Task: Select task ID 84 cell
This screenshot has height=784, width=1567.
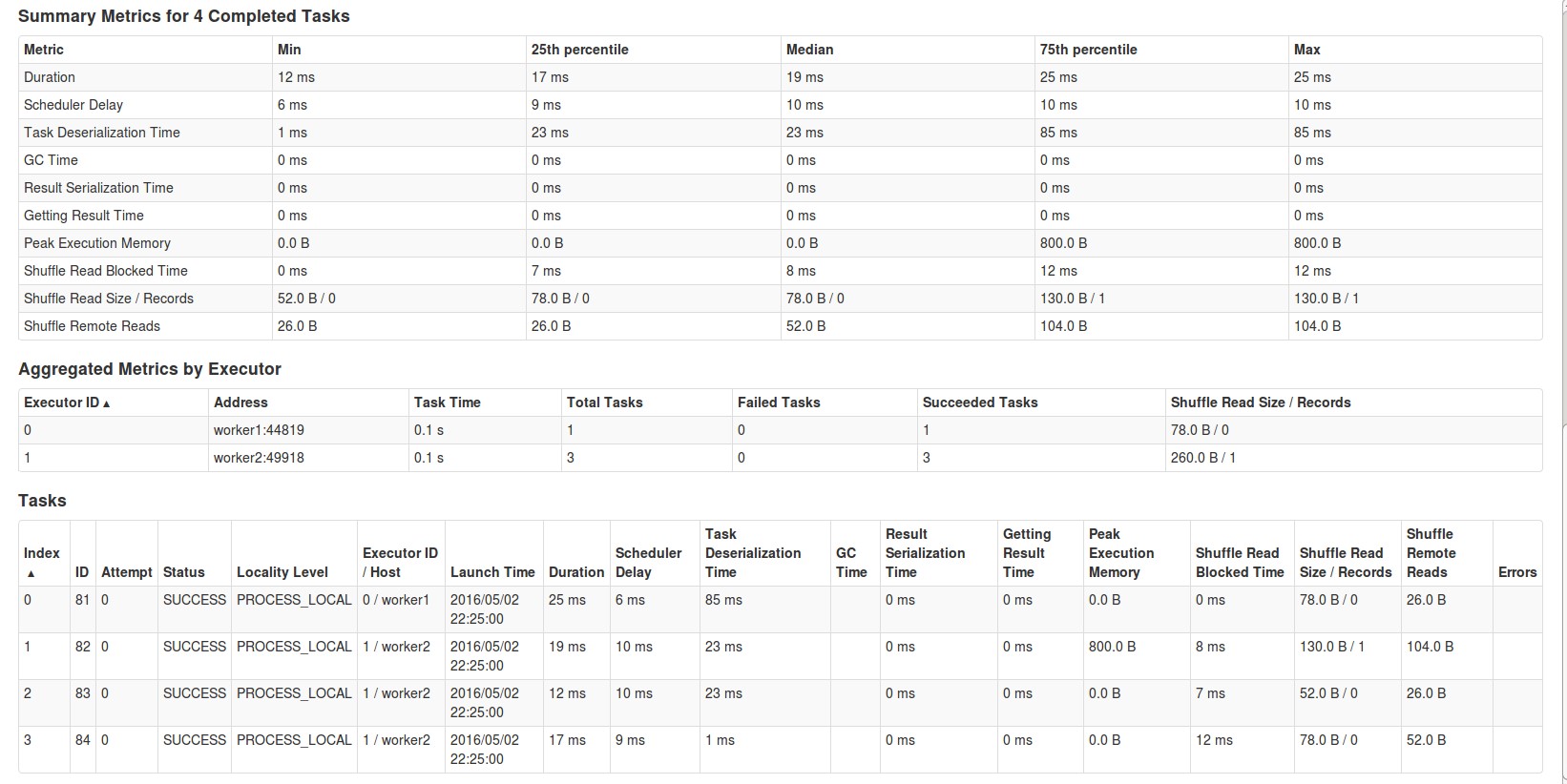Action: (82, 740)
